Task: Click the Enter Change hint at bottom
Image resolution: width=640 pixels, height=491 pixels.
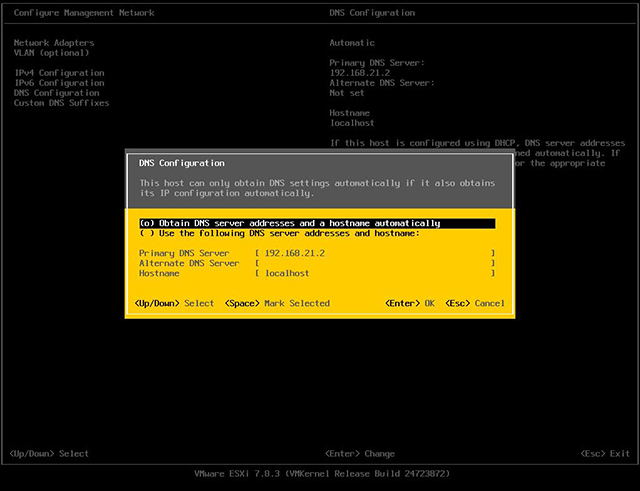Action: pos(360,454)
